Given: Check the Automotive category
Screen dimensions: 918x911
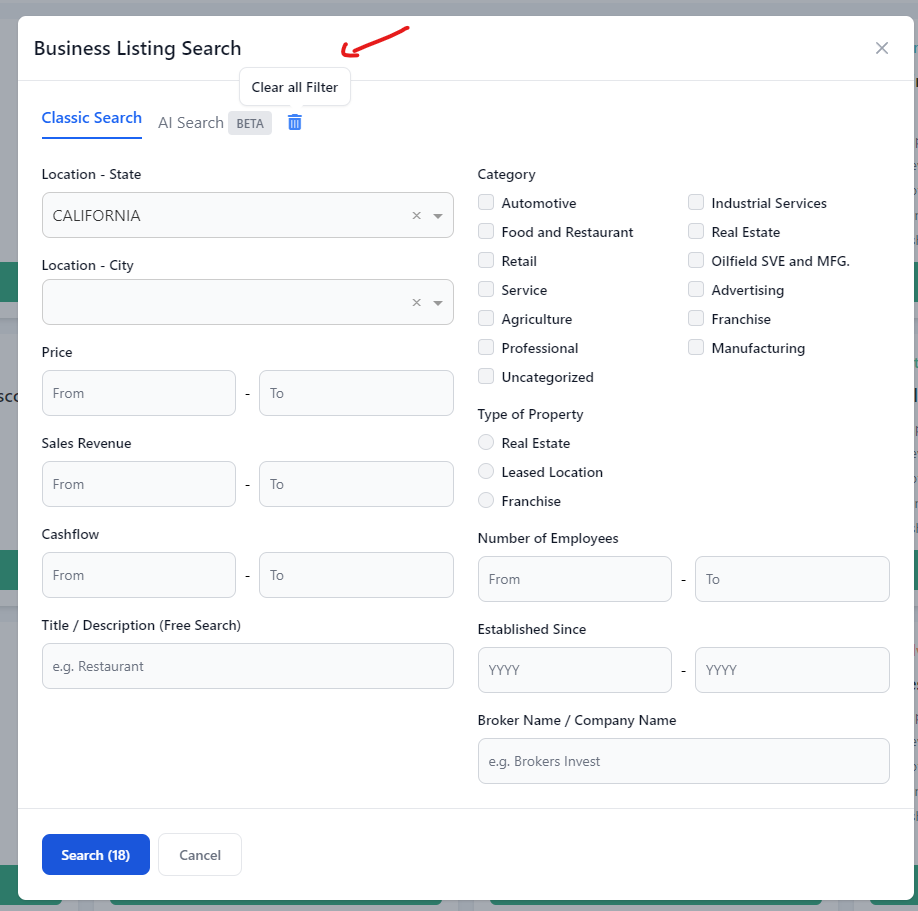Looking at the screenshot, I should click(486, 203).
